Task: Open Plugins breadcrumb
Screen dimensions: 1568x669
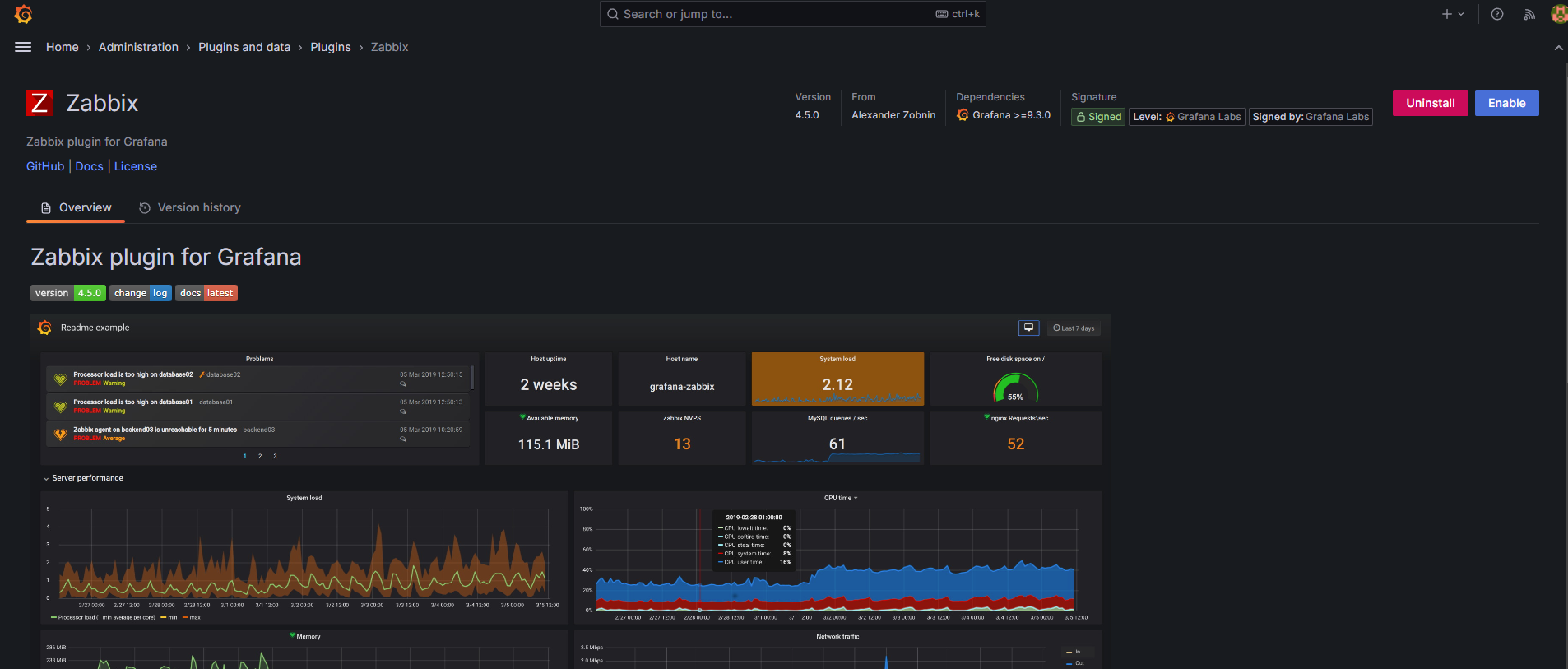Action: [x=331, y=47]
